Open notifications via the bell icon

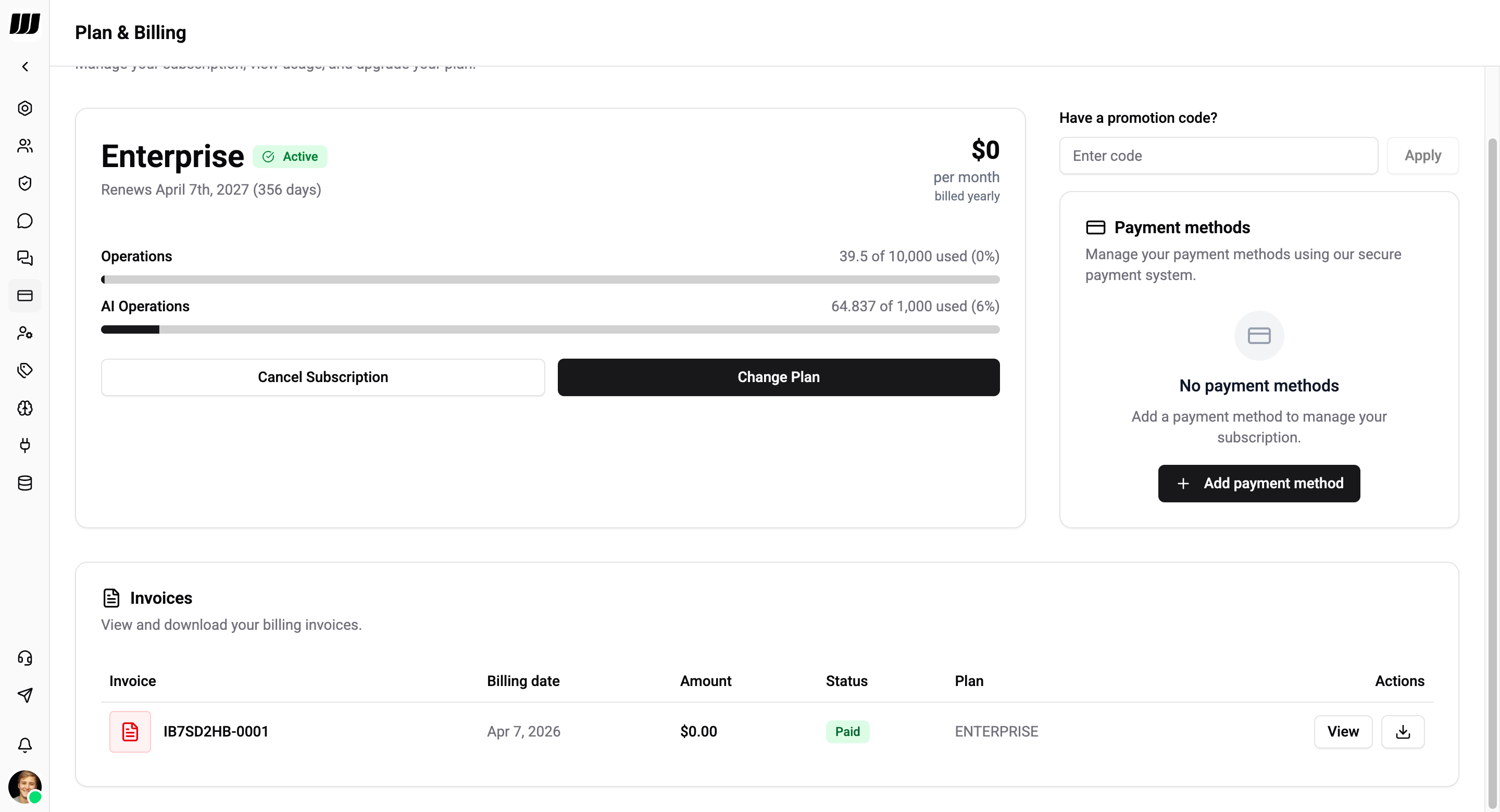(x=25, y=745)
